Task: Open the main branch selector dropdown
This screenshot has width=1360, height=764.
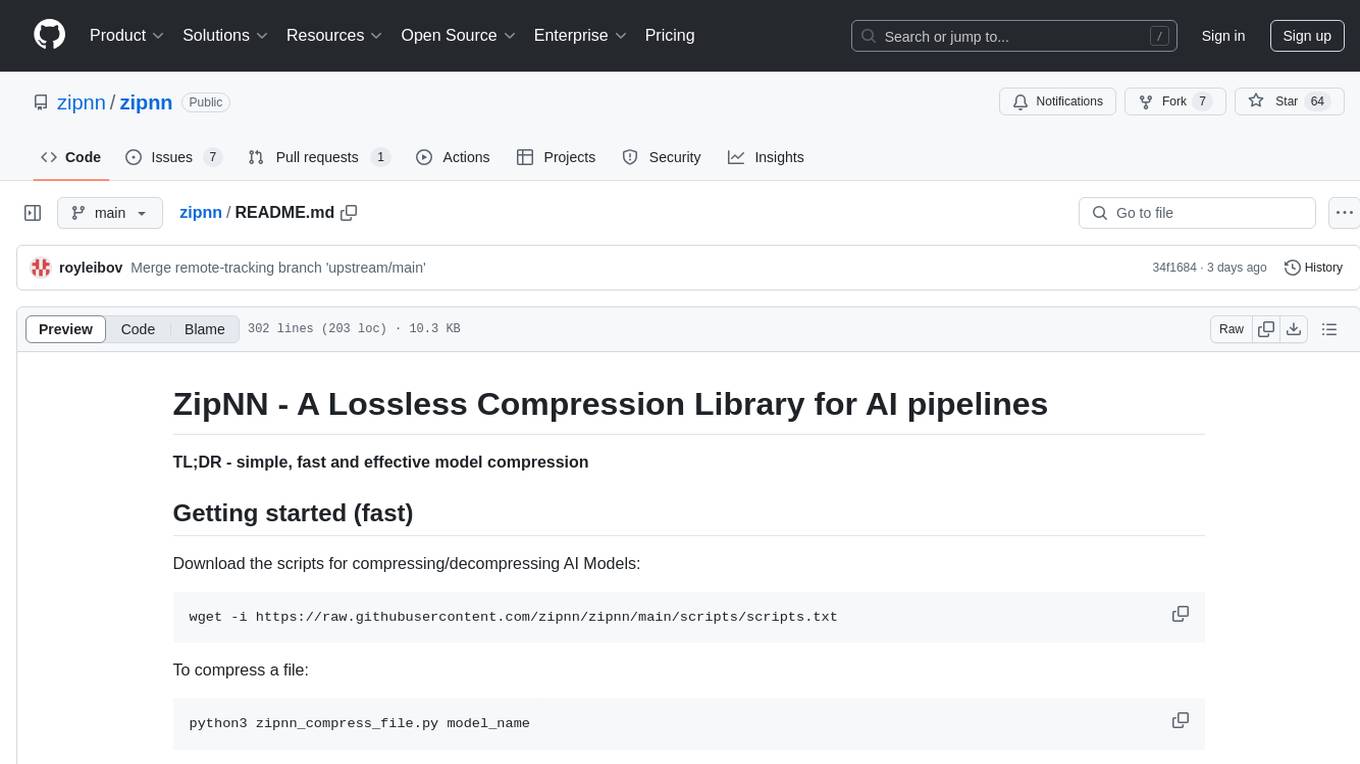Action: pyautogui.click(x=110, y=213)
